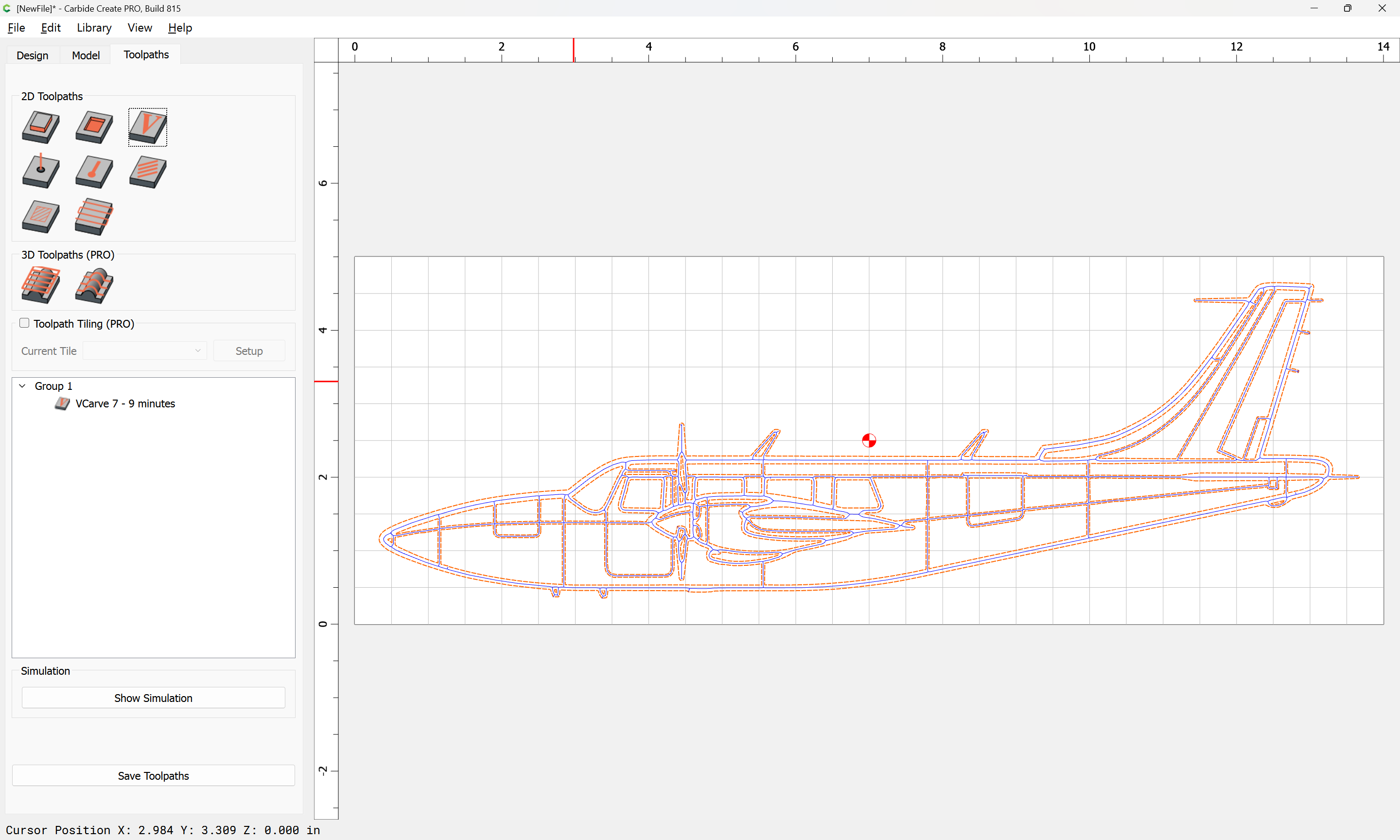The image size is (1400, 840).
Task: Select the VCarve toolpath icon
Action: point(148,127)
